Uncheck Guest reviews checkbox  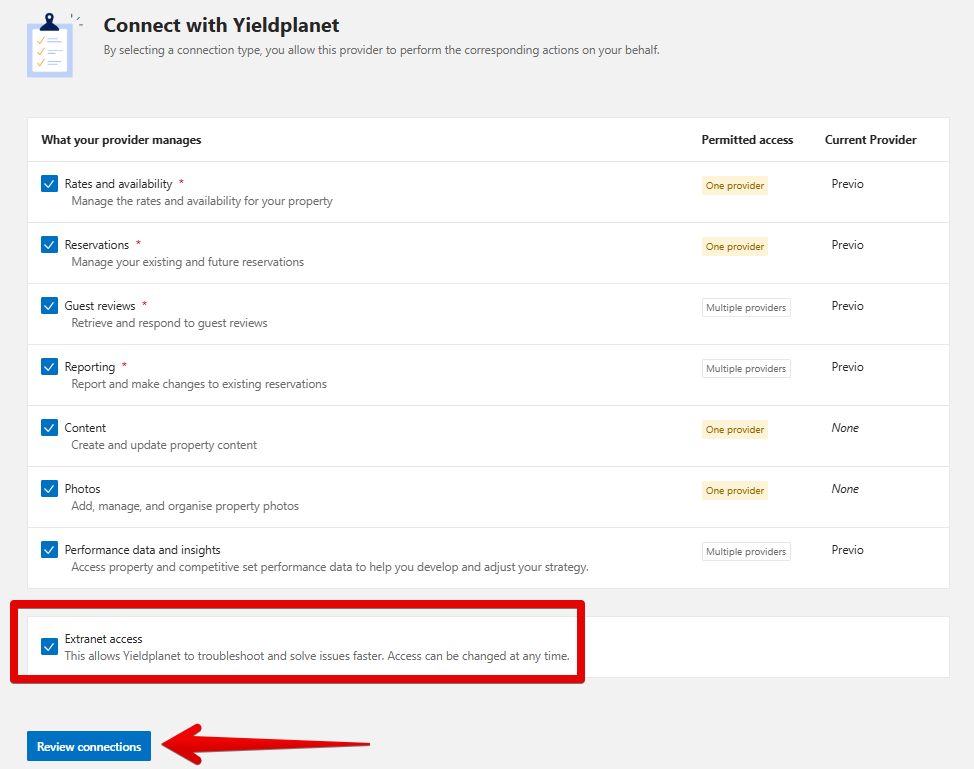(50, 306)
